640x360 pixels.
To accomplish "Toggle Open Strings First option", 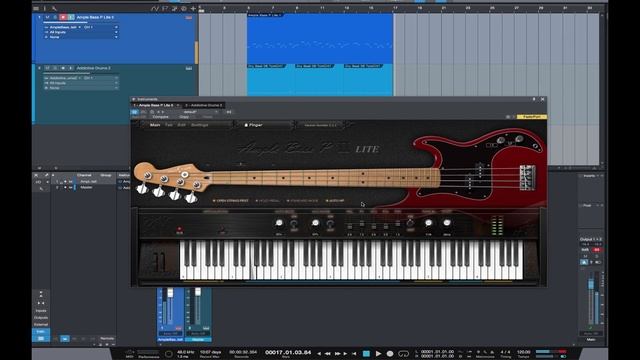I will click(x=231, y=201).
